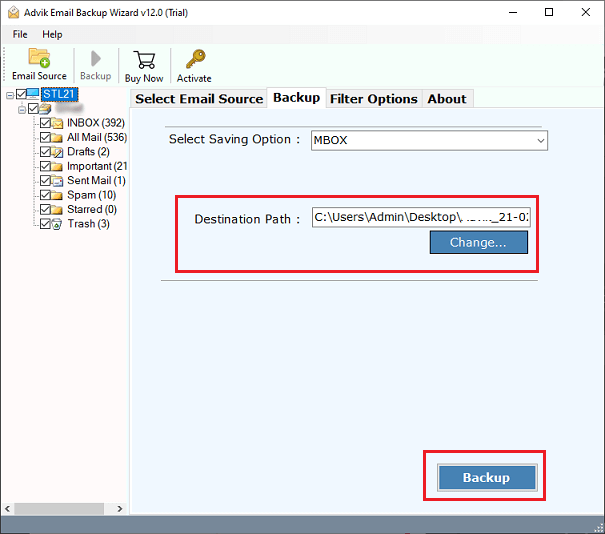Viewport: 605px width, 534px height.
Task: Switch to the About tab
Action: pyautogui.click(x=447, y=99)
